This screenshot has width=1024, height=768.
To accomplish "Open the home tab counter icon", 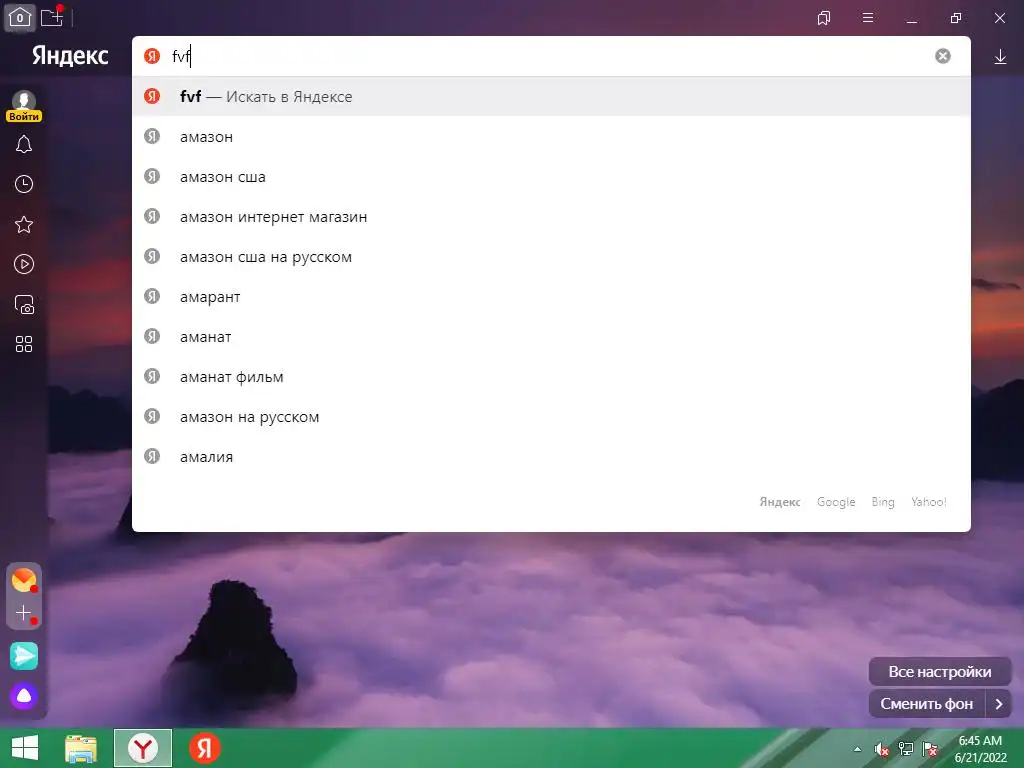I will (x=20, y=18).
